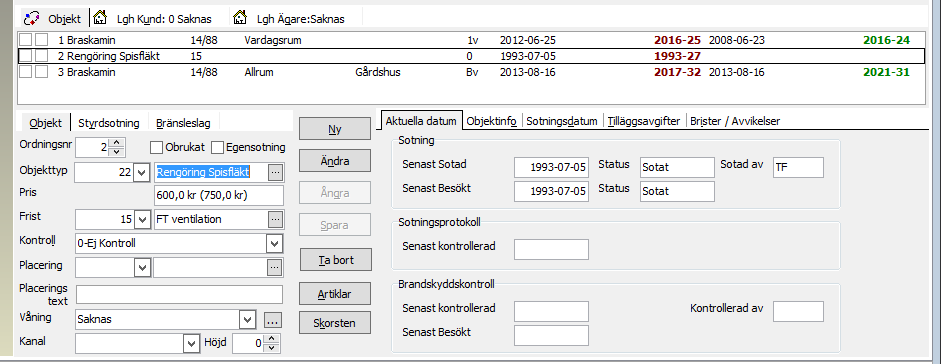941x364 pixels.
Task: Click the Placerings text input field
Action: pyautogui.click(x=179, y=294)
